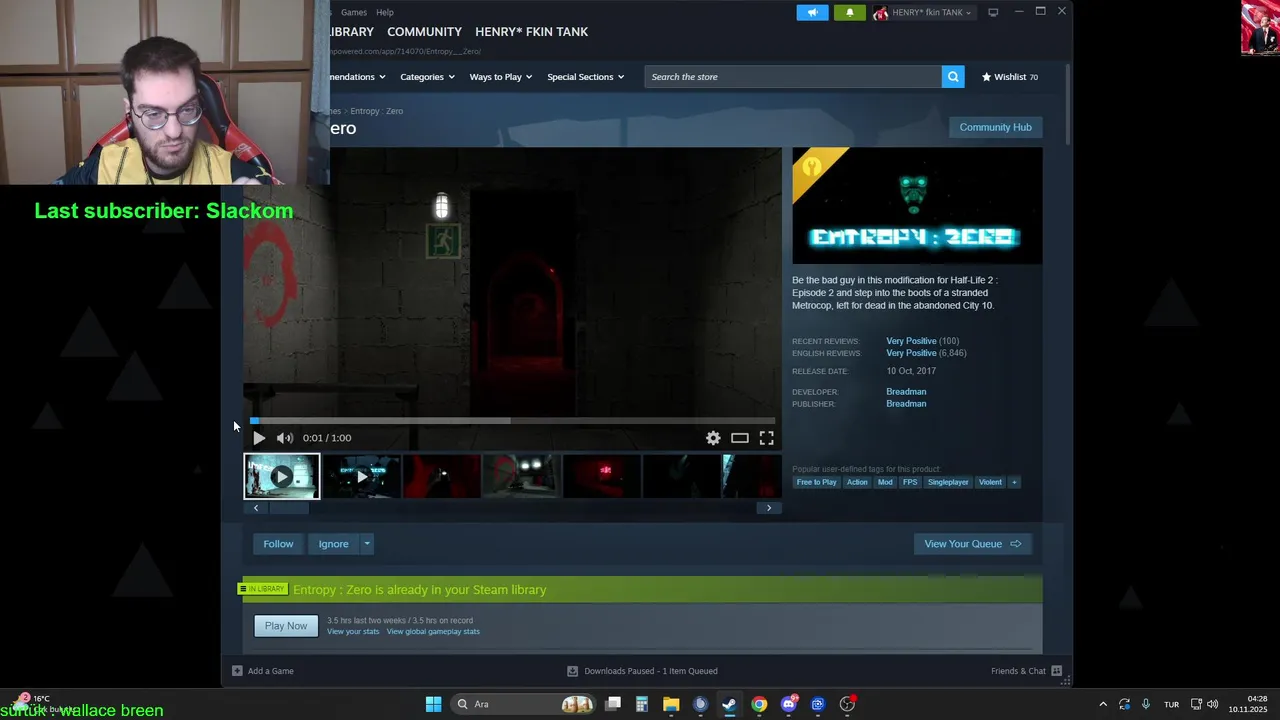The height and width of the screenshot is (720, 1280).
Task: Expand HENRY* fkin TANK account menu
Action: tap(922, 12)
